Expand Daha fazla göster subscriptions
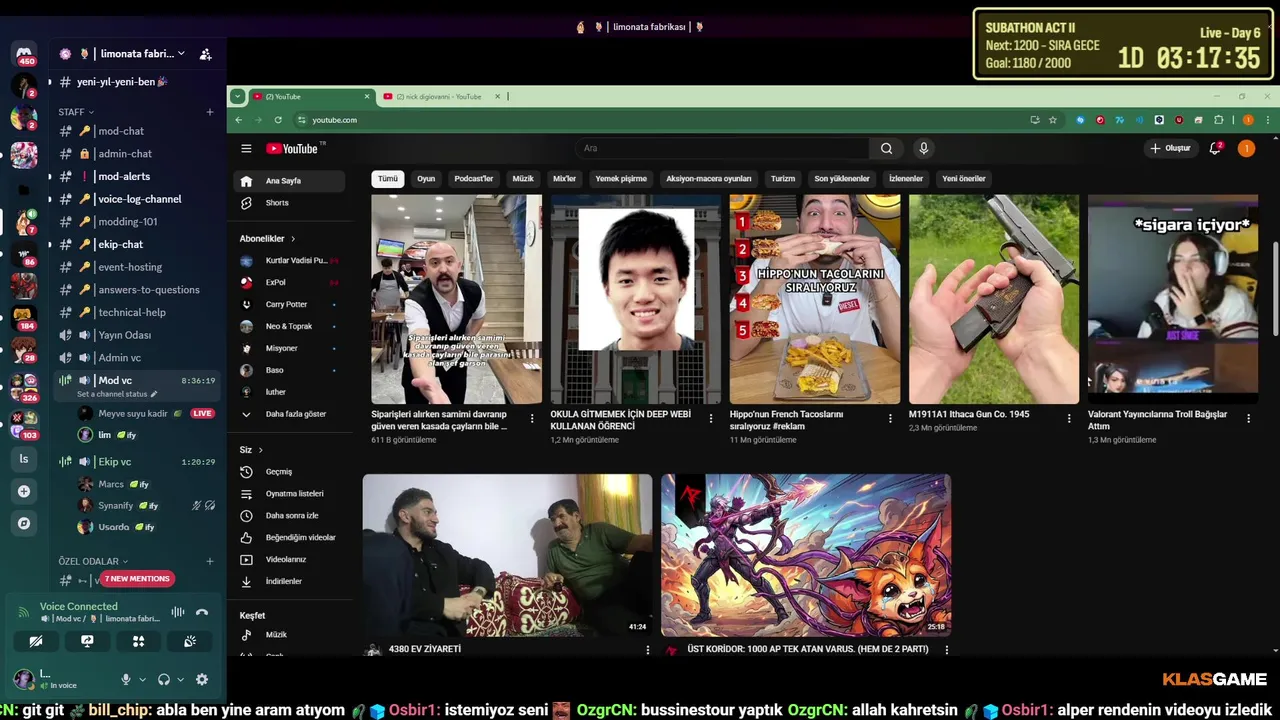This screenshot has height=720, width=1280. [x=290, y=414]
